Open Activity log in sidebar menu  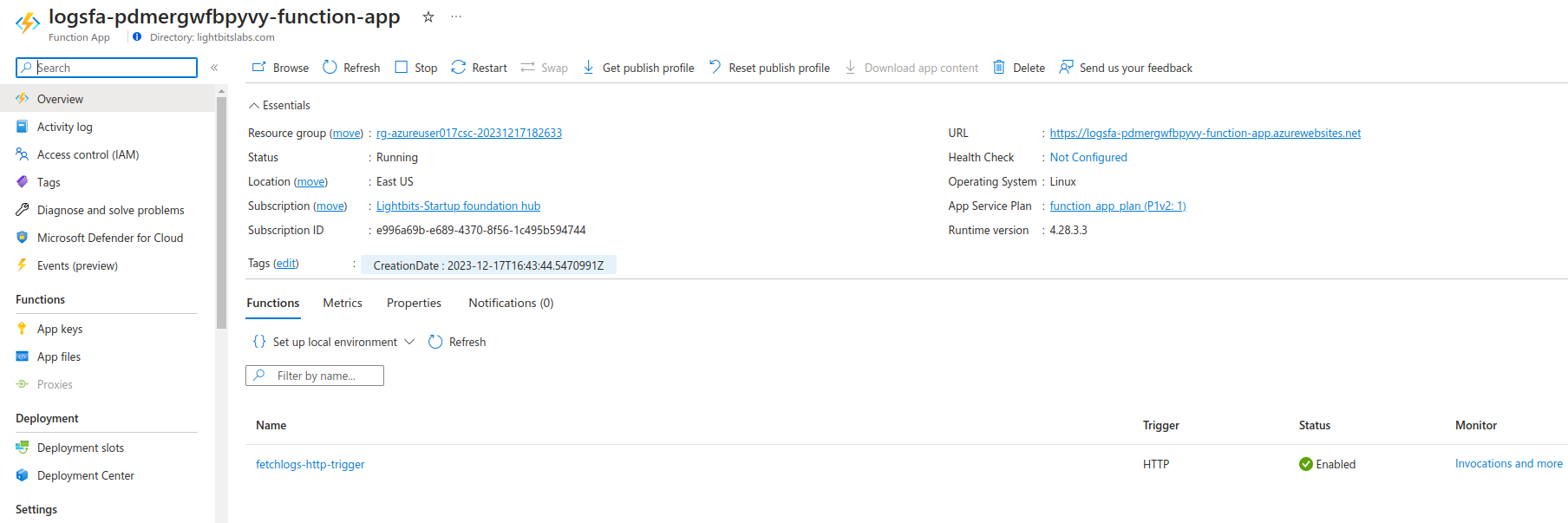pos(65,127)
